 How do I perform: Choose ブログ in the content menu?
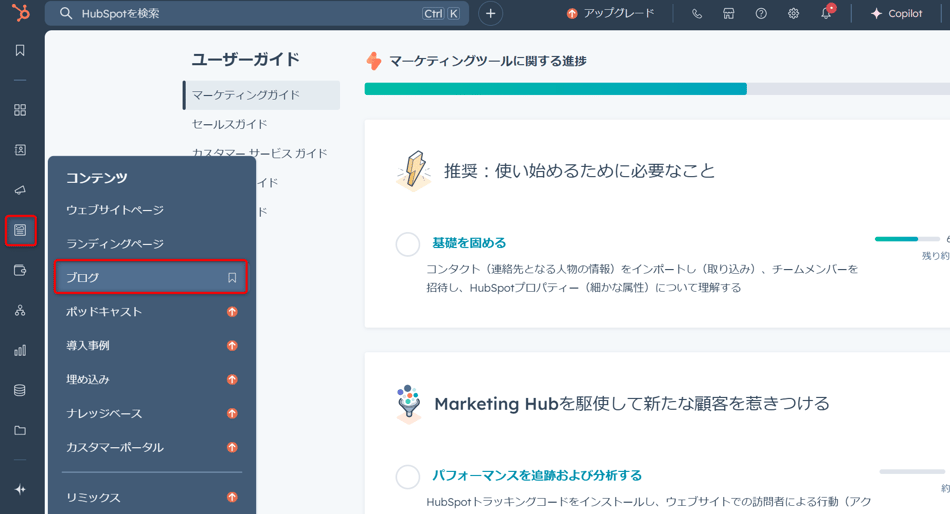point(151,277)
